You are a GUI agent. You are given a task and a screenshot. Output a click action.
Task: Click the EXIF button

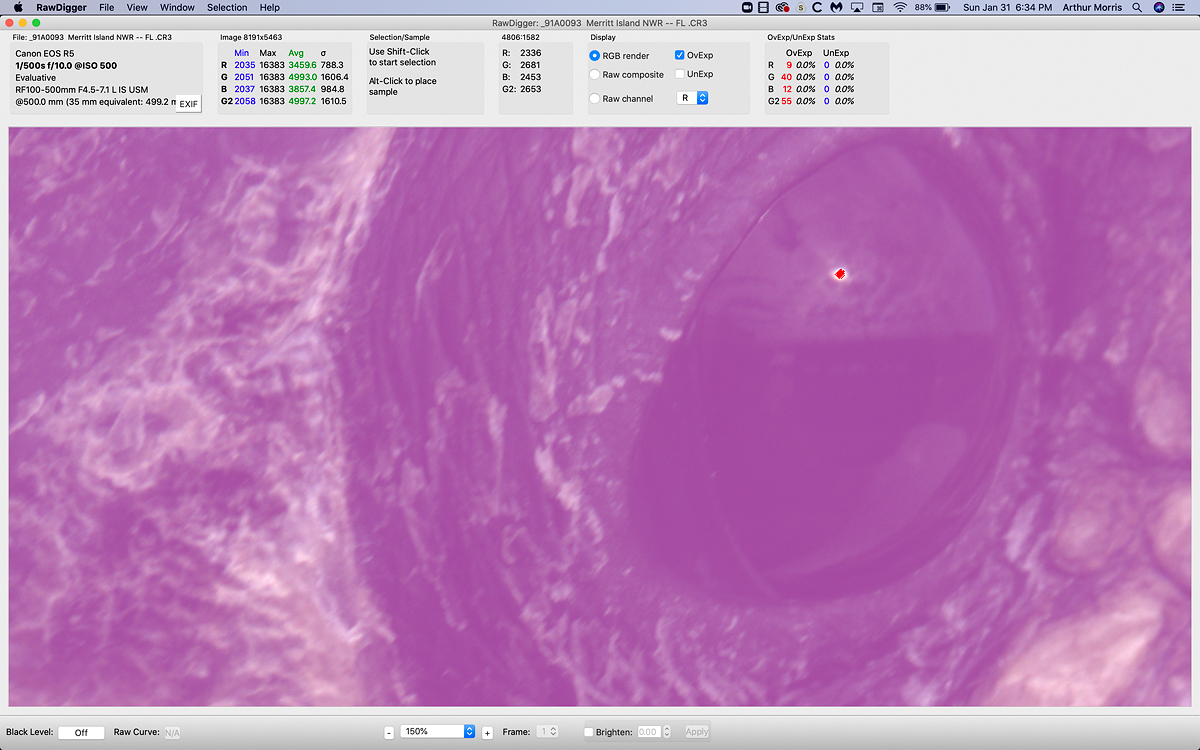[x=188, y=104]
